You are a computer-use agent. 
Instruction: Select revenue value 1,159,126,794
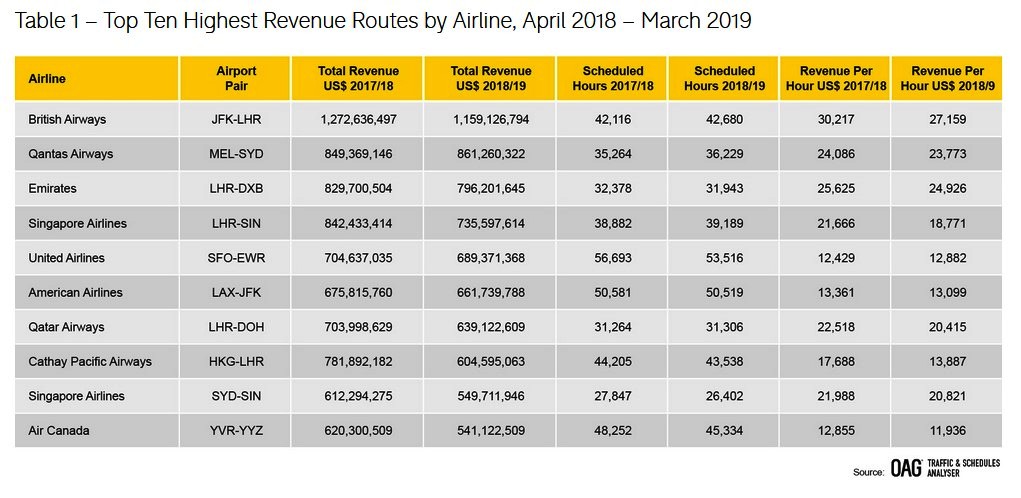(x=491, y=120)
